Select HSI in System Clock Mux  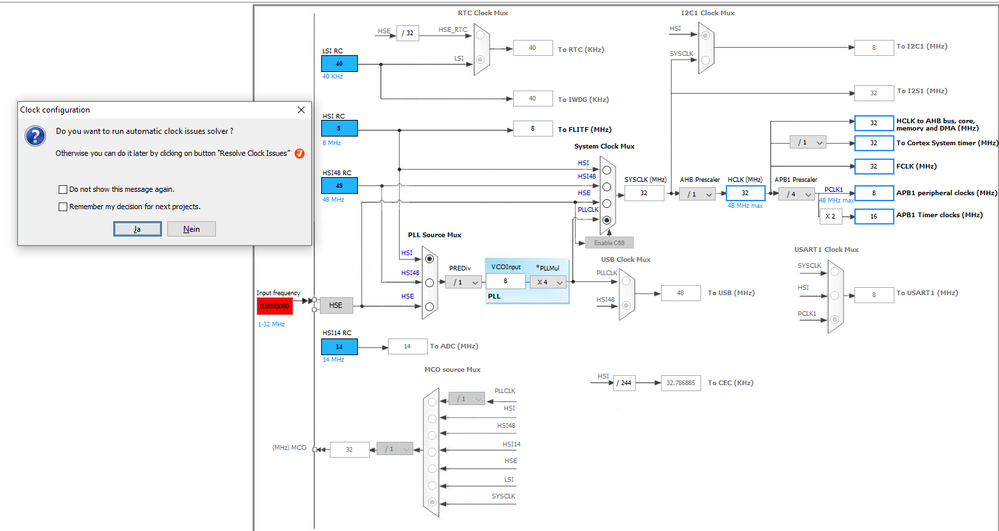607,170
